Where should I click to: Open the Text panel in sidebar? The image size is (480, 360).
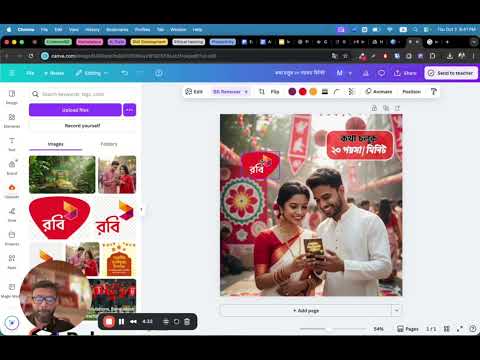pos(12,144)
